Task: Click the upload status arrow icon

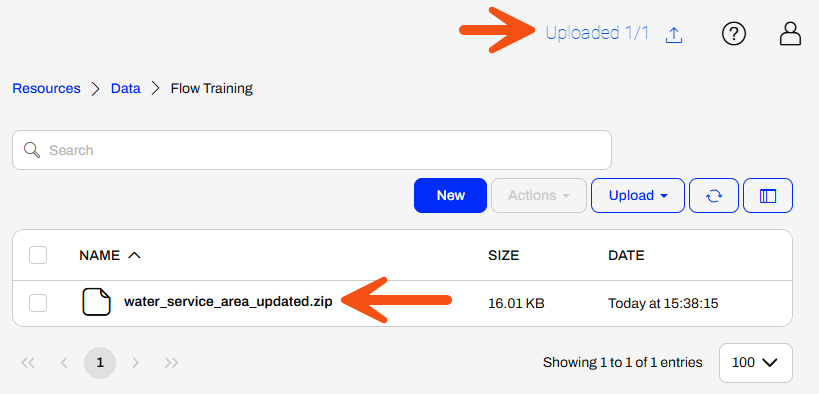Action: [x=674, y=34]
